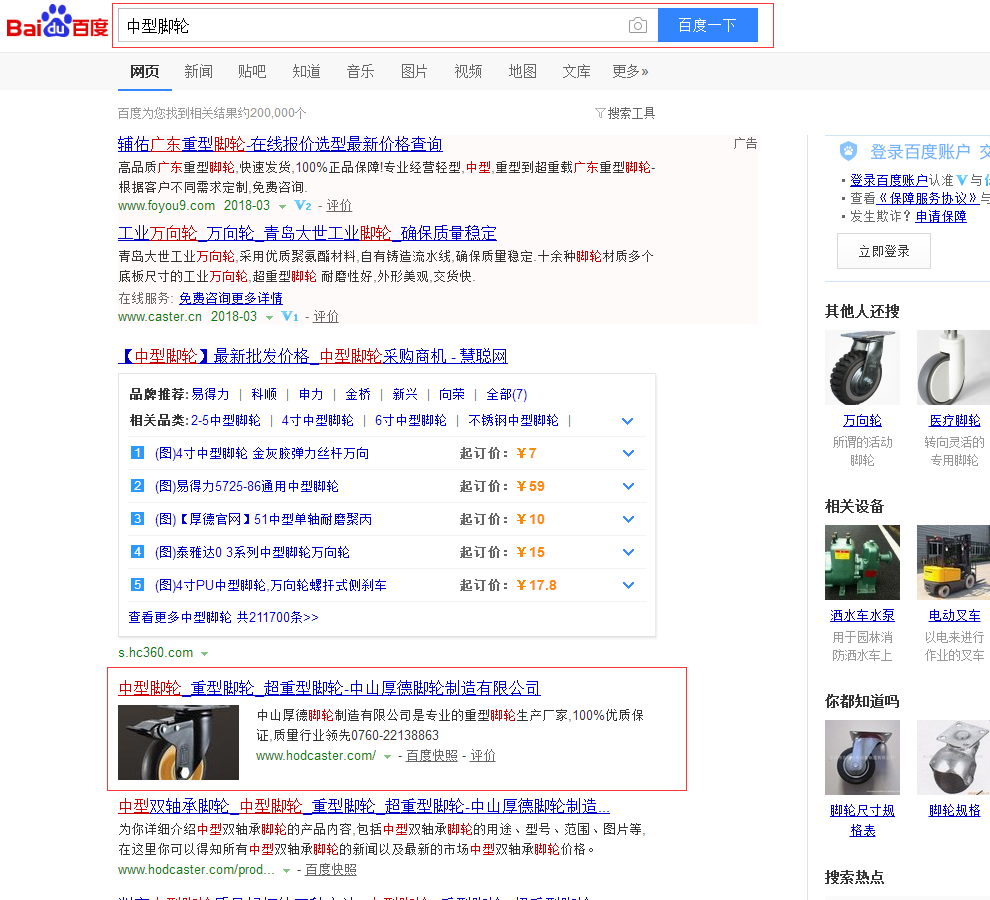Open the 更多» tab menu

630,71
